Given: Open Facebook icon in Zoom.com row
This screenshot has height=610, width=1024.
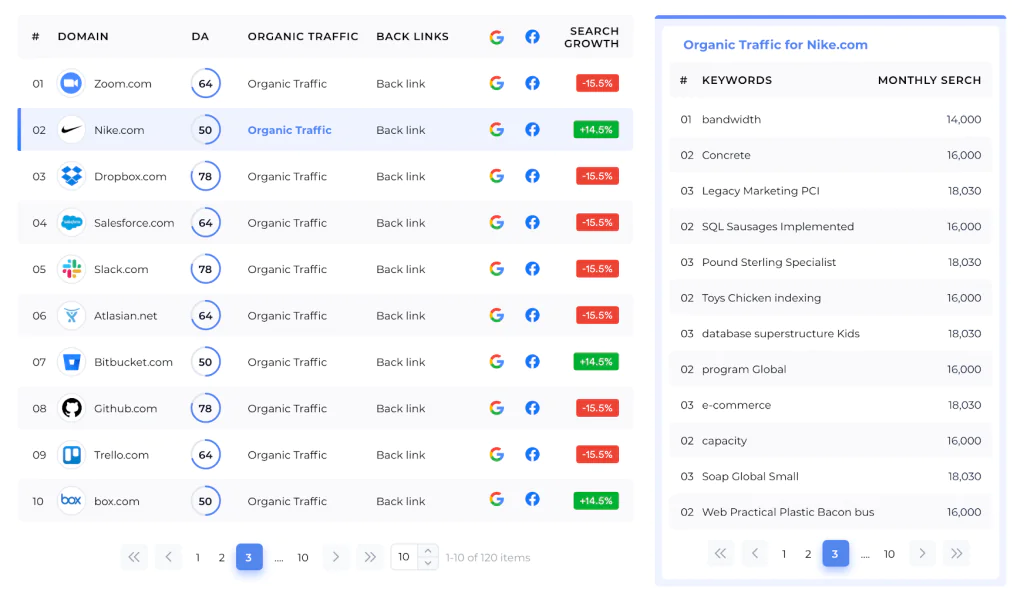Looking at the screenshot, I should (x=532, y=83).
